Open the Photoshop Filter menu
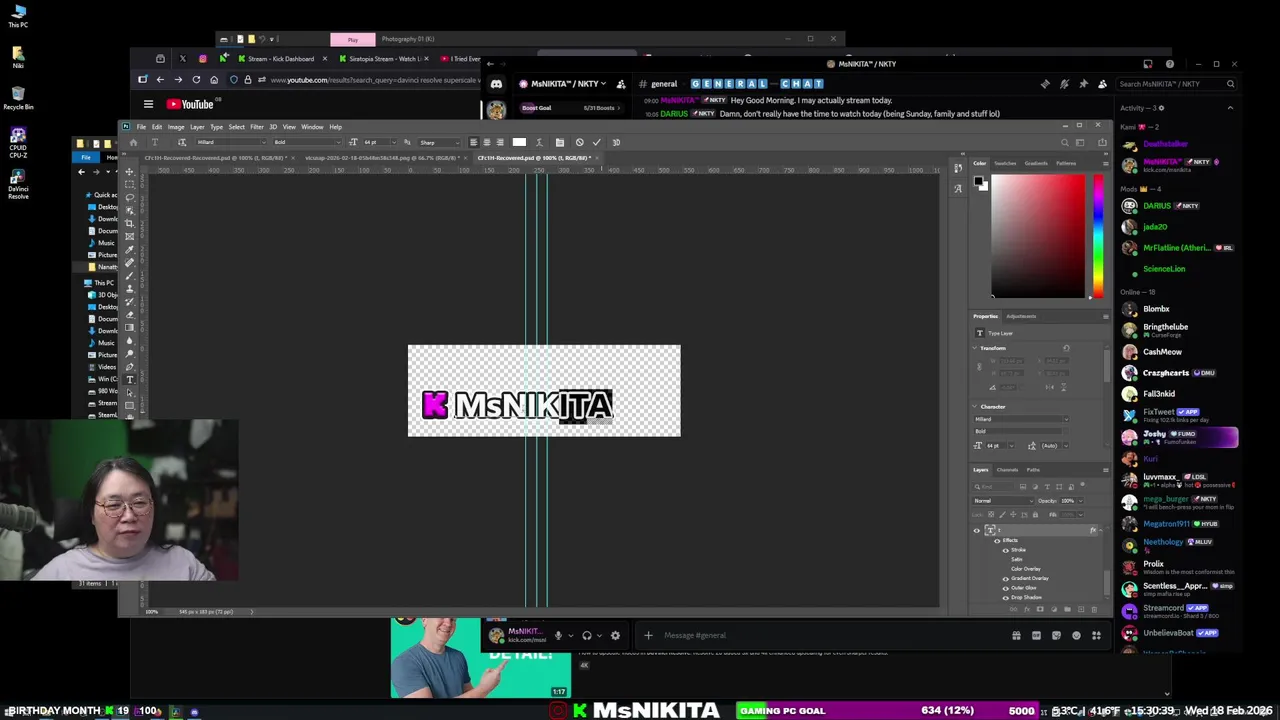Viewport: 1280px width, 720px height. tap(257, 127)
